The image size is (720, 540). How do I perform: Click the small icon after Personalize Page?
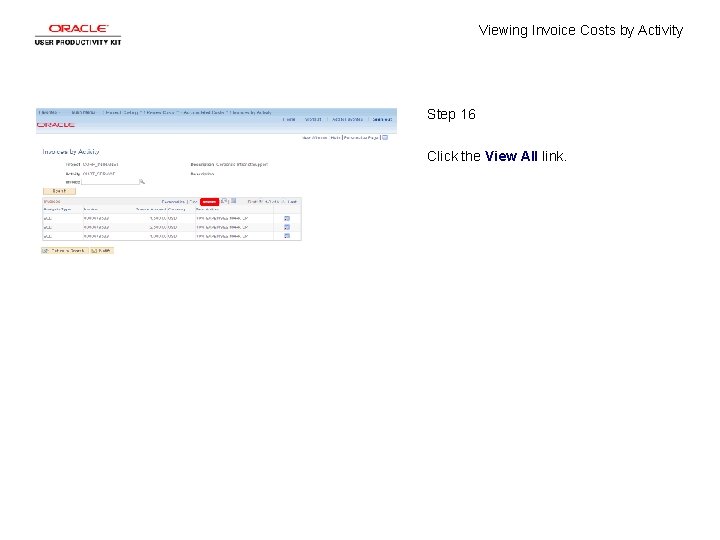pos(385,137)
